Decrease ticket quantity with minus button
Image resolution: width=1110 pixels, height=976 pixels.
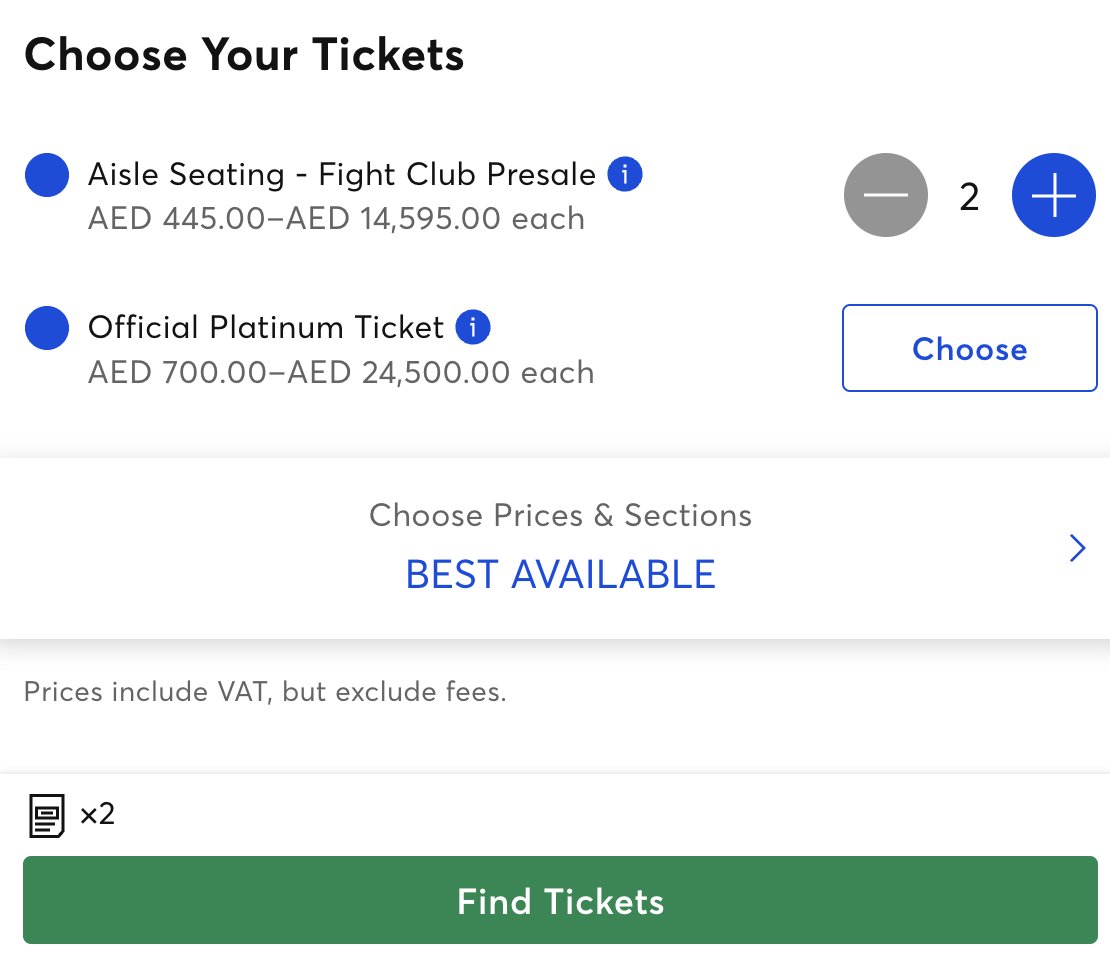tap(886, 196)
